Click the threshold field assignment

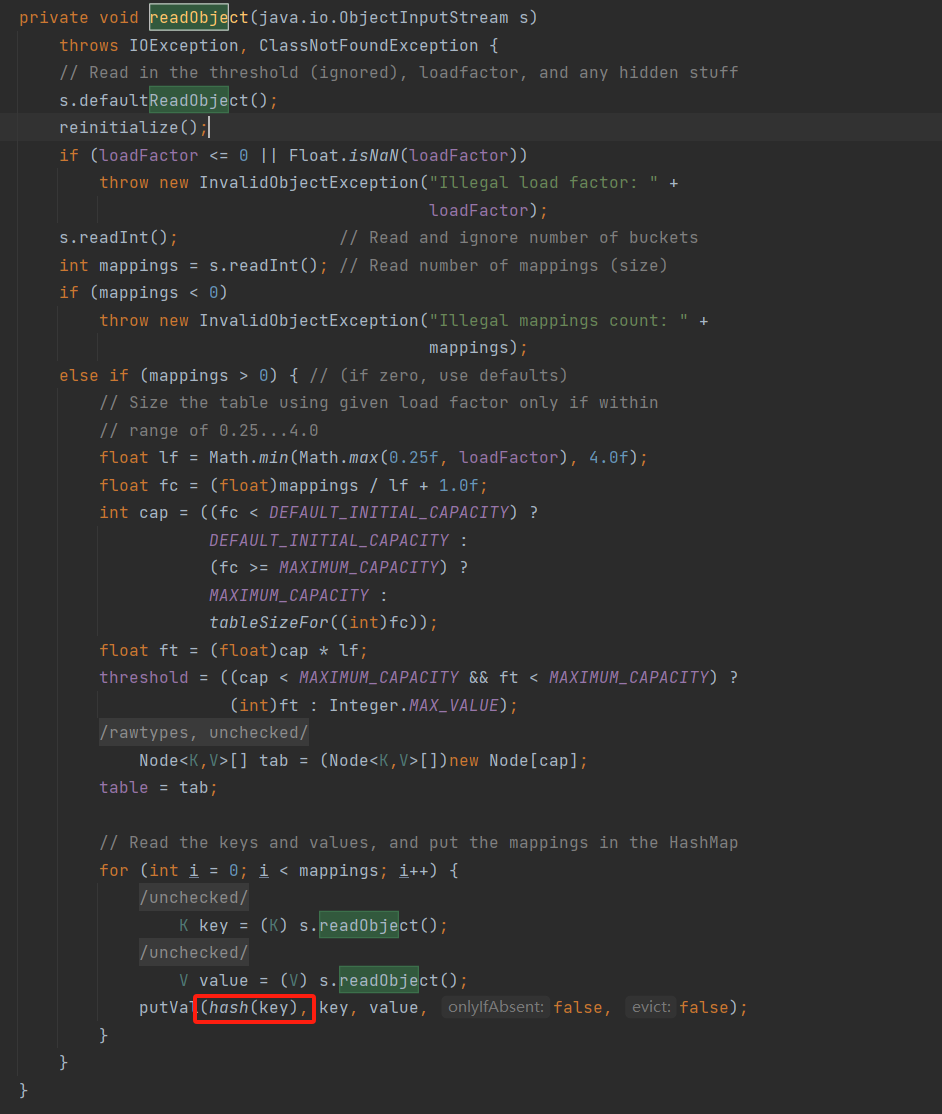tap(143, 678)
